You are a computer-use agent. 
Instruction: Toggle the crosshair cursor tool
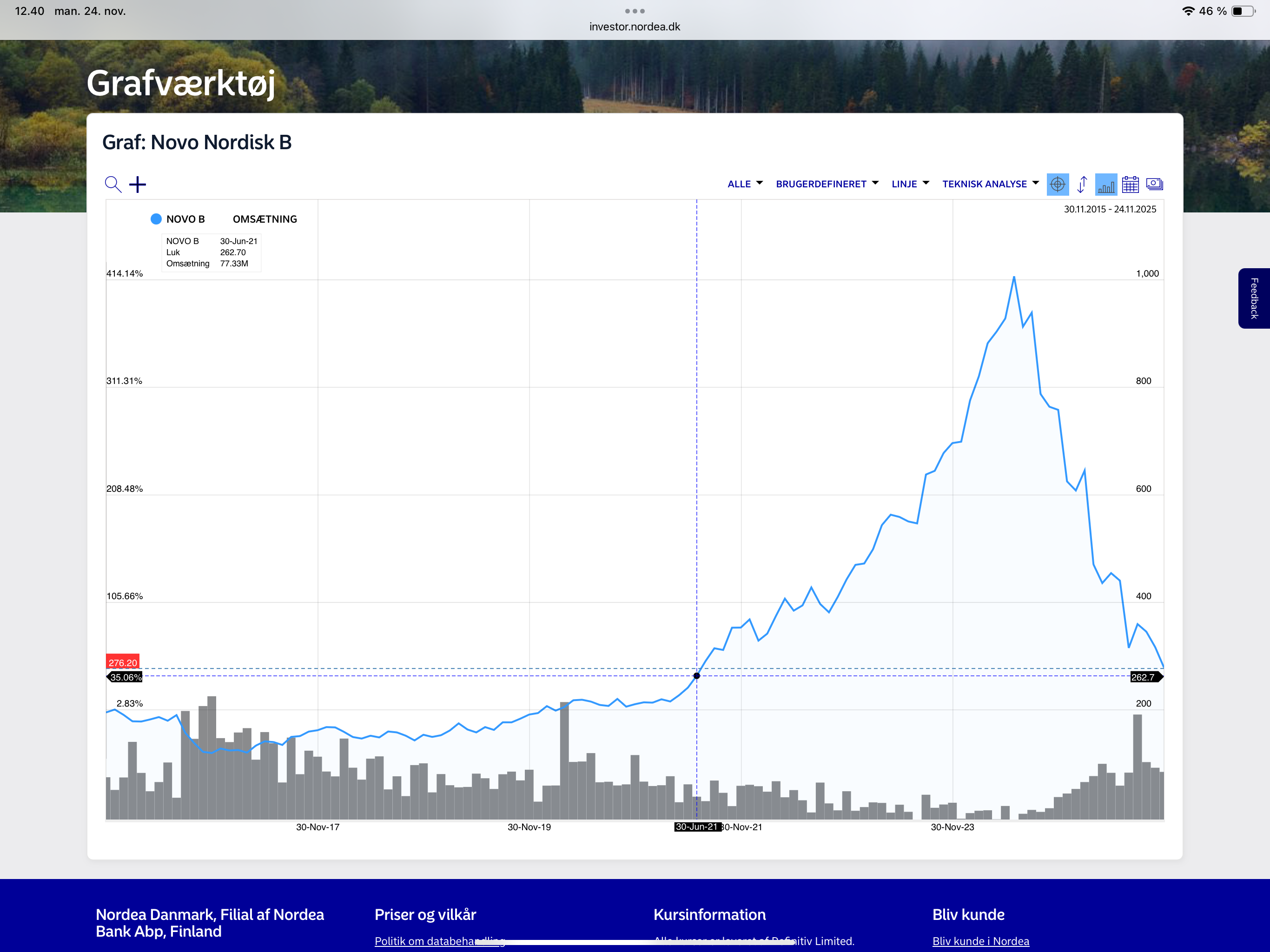click(1058, 185)
